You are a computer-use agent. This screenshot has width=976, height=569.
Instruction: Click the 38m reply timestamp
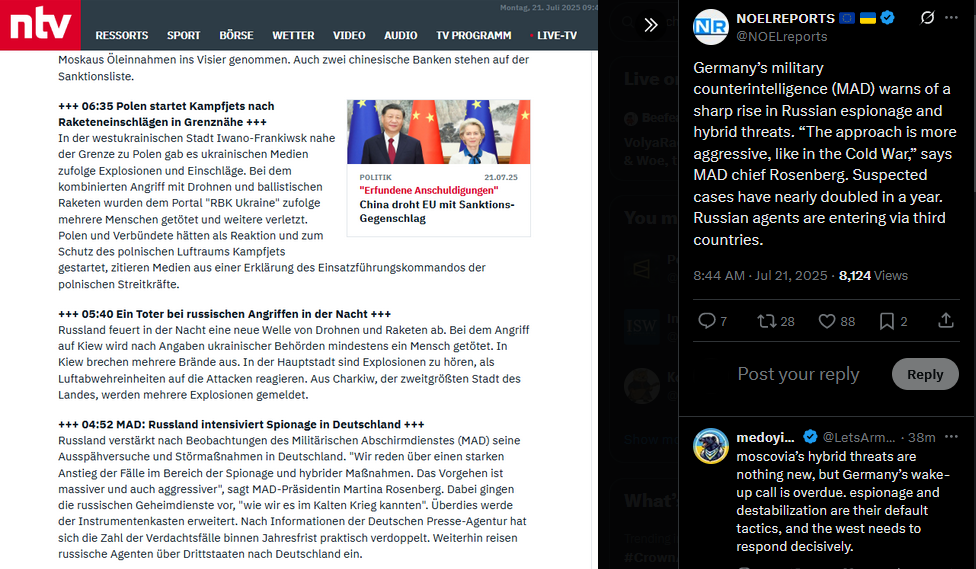tap(922, 438)
